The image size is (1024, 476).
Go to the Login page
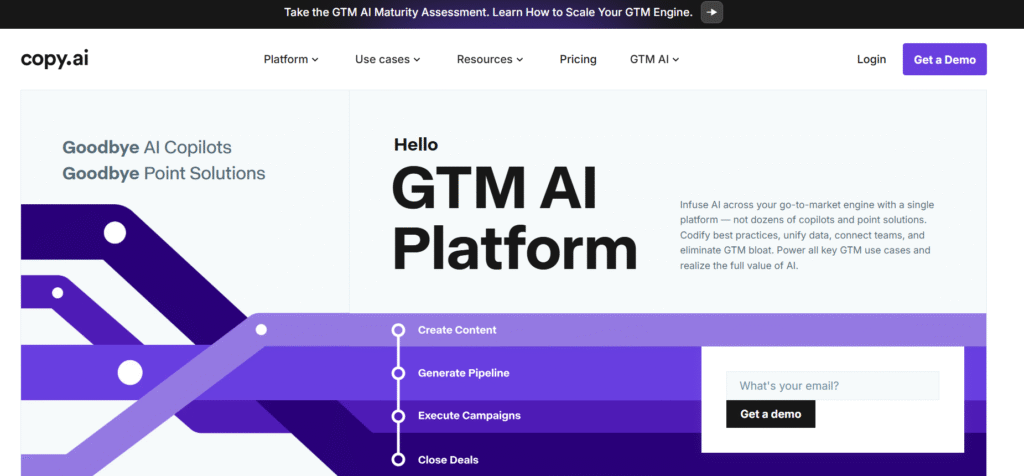tap(871, 59)
